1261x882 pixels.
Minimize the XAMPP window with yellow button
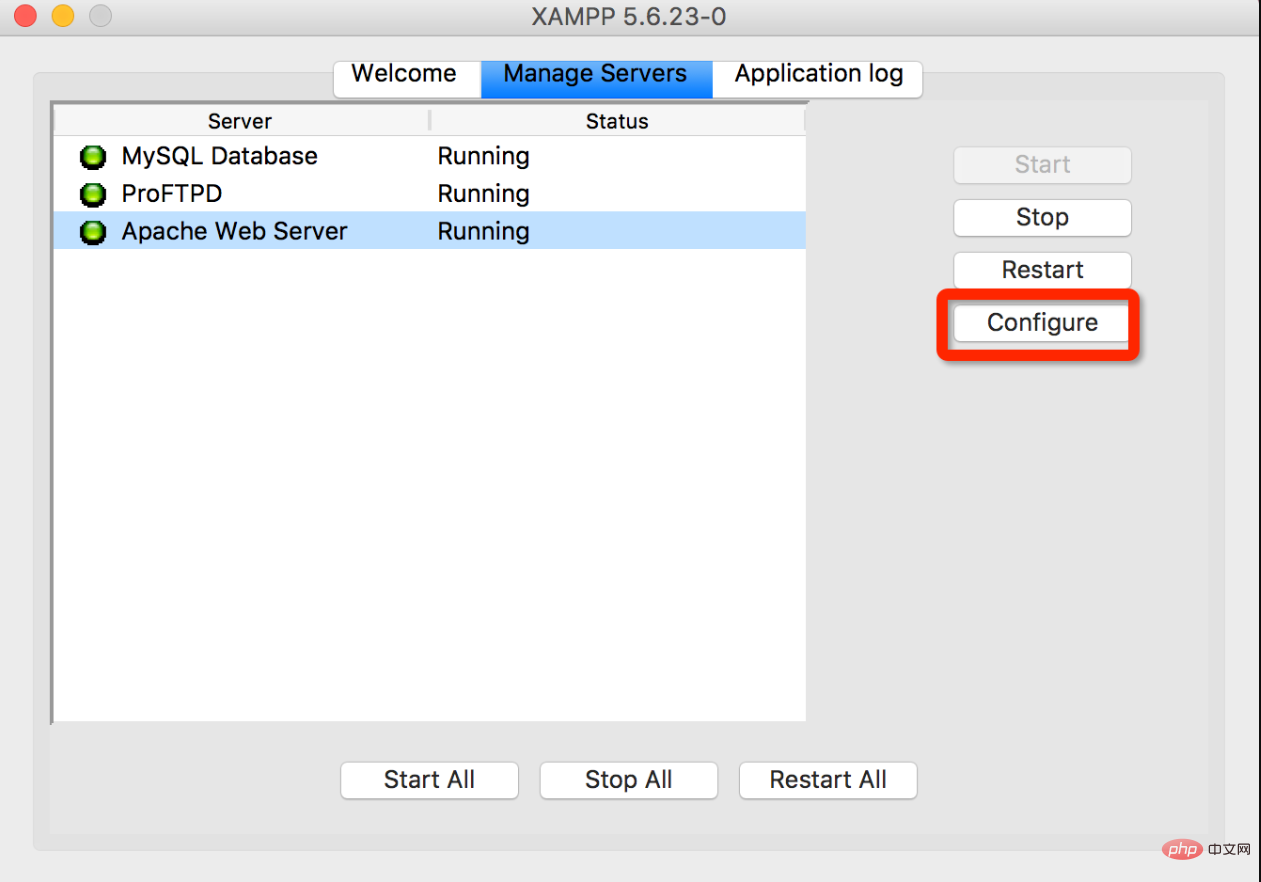(x=62, y=16)
